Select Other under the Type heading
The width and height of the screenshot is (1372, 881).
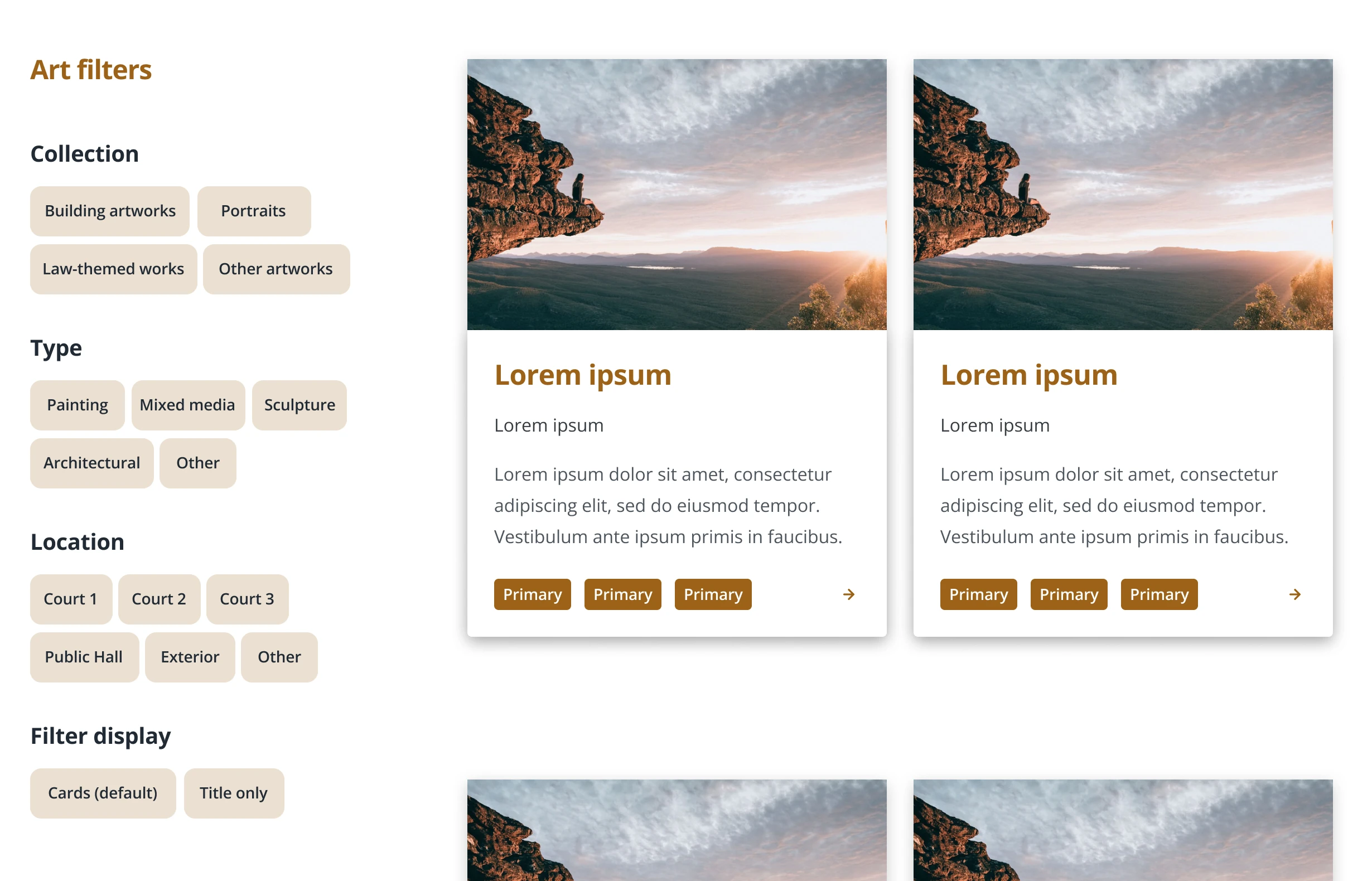tap(198, 463)
